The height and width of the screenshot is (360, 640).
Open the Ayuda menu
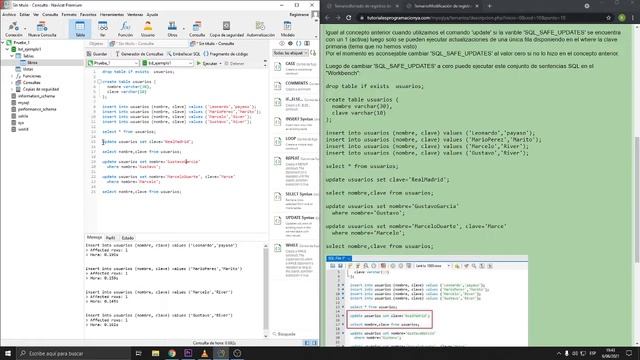coord(152,14)
